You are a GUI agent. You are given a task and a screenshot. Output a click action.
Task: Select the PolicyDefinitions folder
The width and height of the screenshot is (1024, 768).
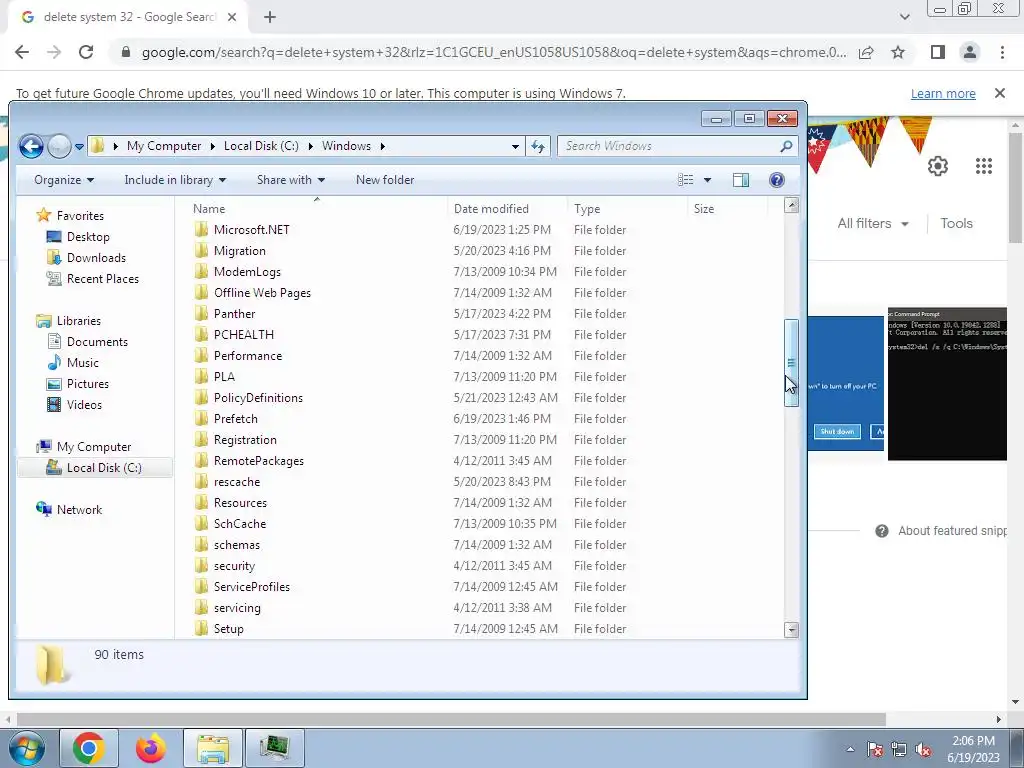pos(258,398)
